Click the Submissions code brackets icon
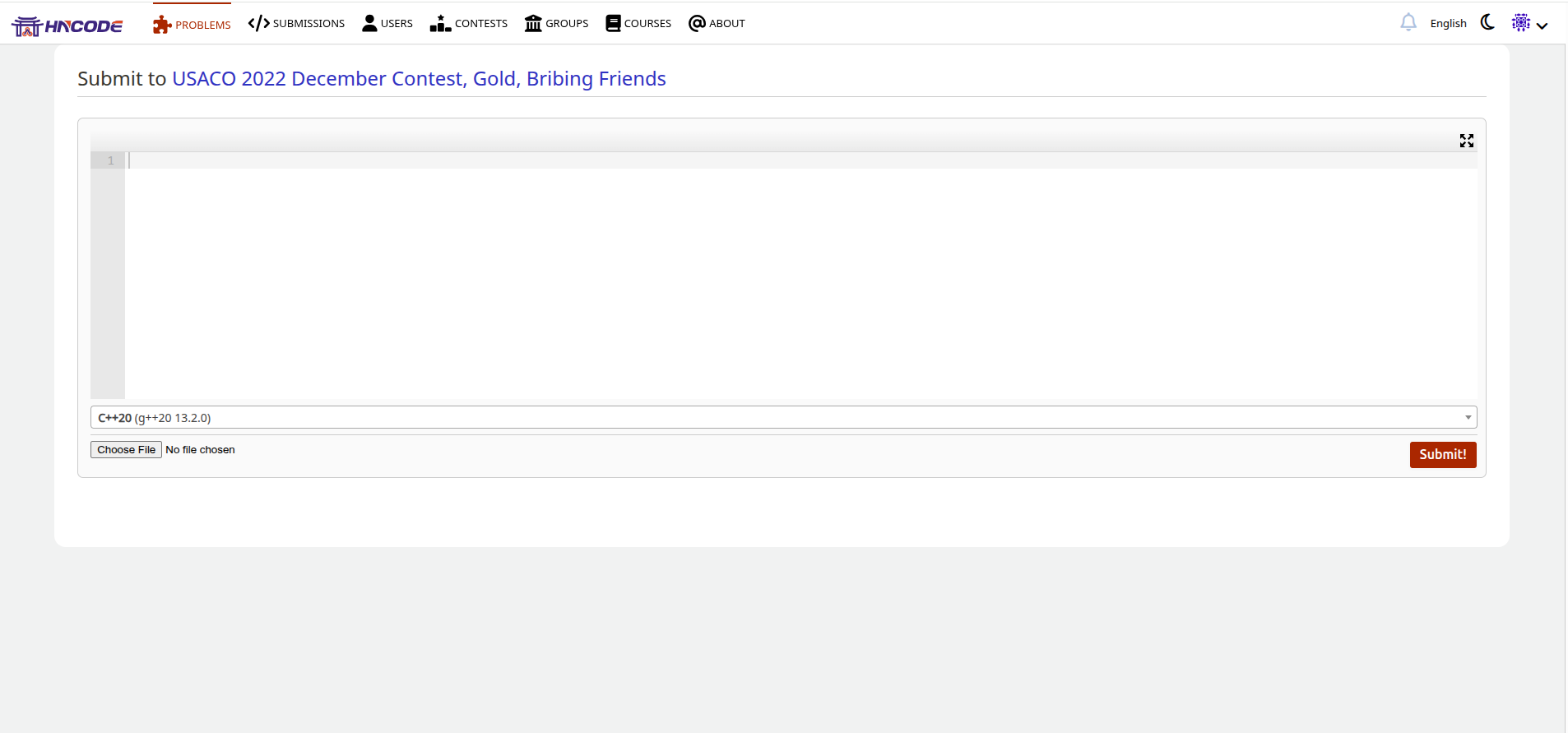Viewport: 1568px width, 733px height. tap(258, 23)
